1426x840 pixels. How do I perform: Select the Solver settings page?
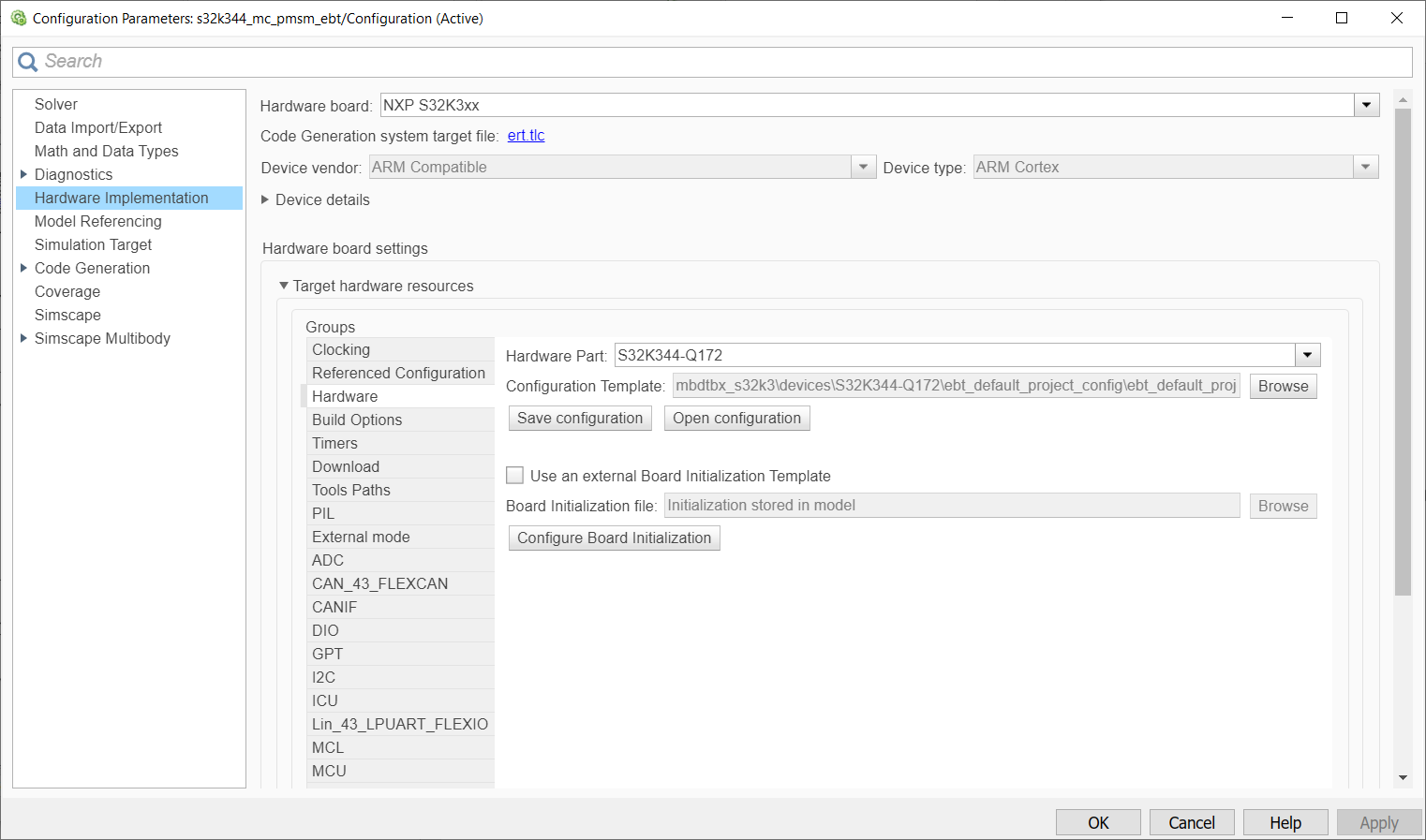pos(55,104)
